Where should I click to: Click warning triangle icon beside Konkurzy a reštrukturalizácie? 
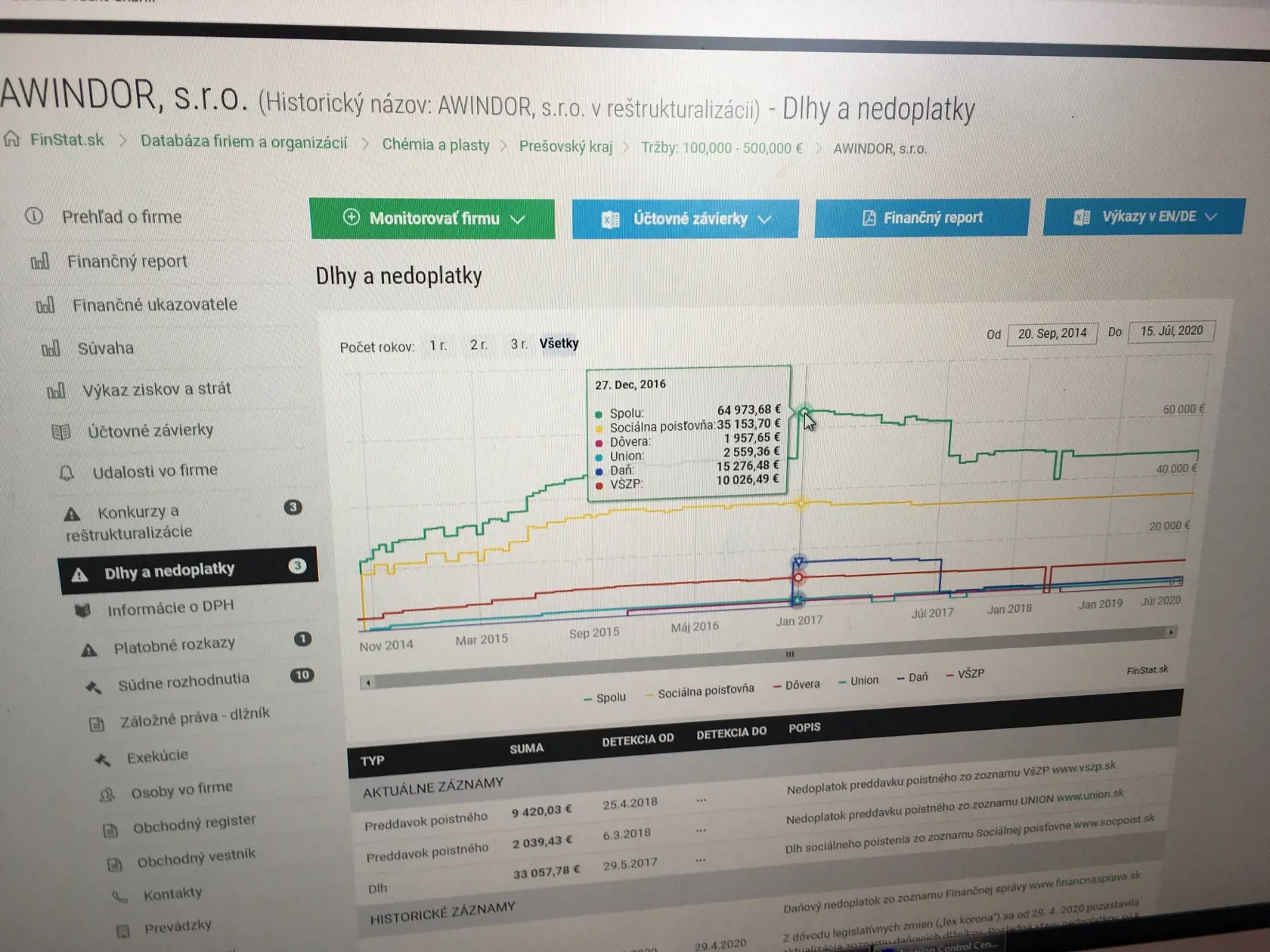(x=72, y=515)
